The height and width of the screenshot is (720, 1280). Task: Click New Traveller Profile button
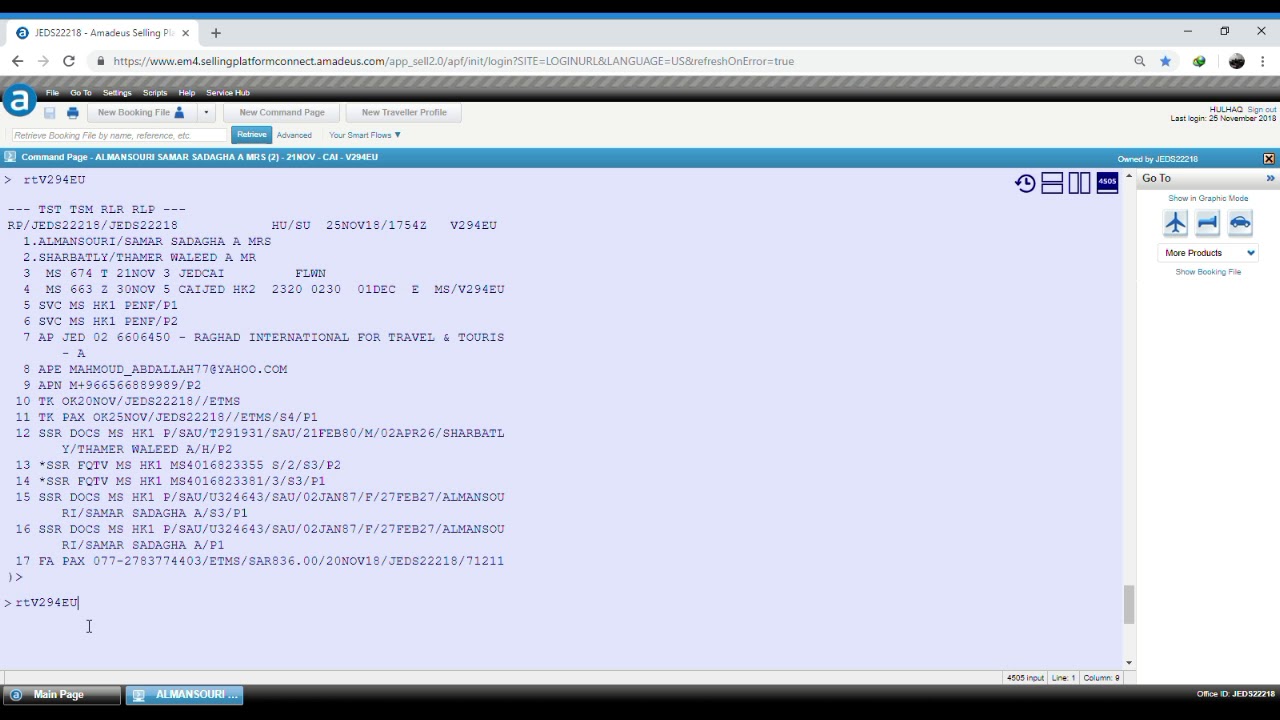point(404,113)
